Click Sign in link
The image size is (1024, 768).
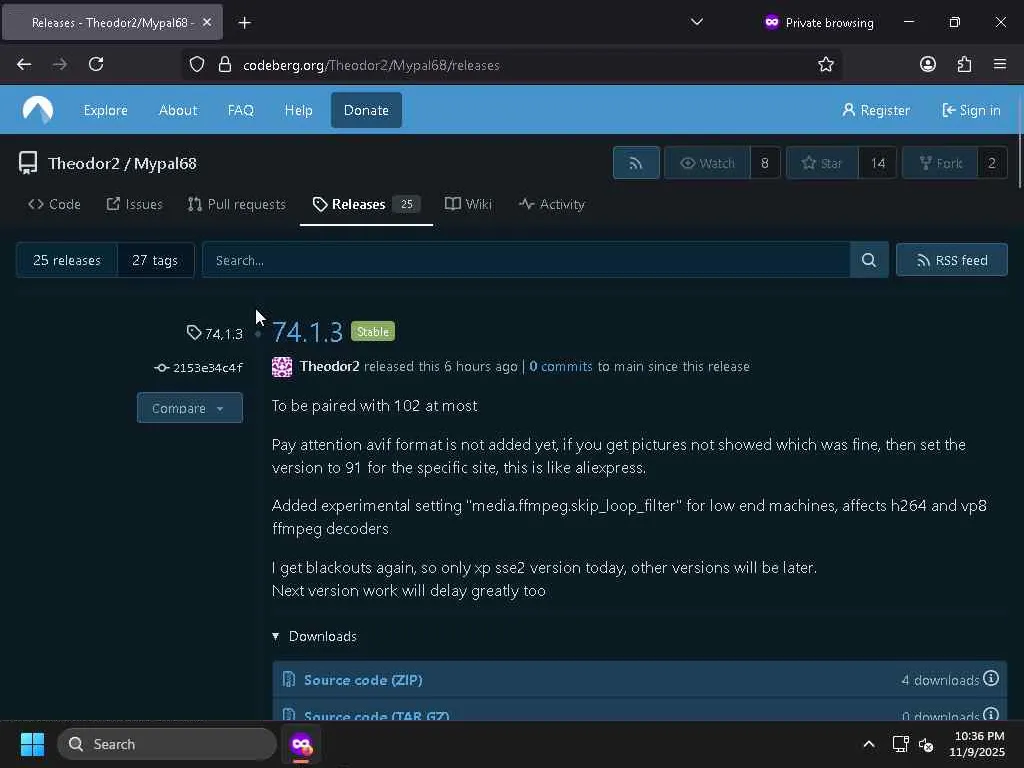(x=971, y=110)
